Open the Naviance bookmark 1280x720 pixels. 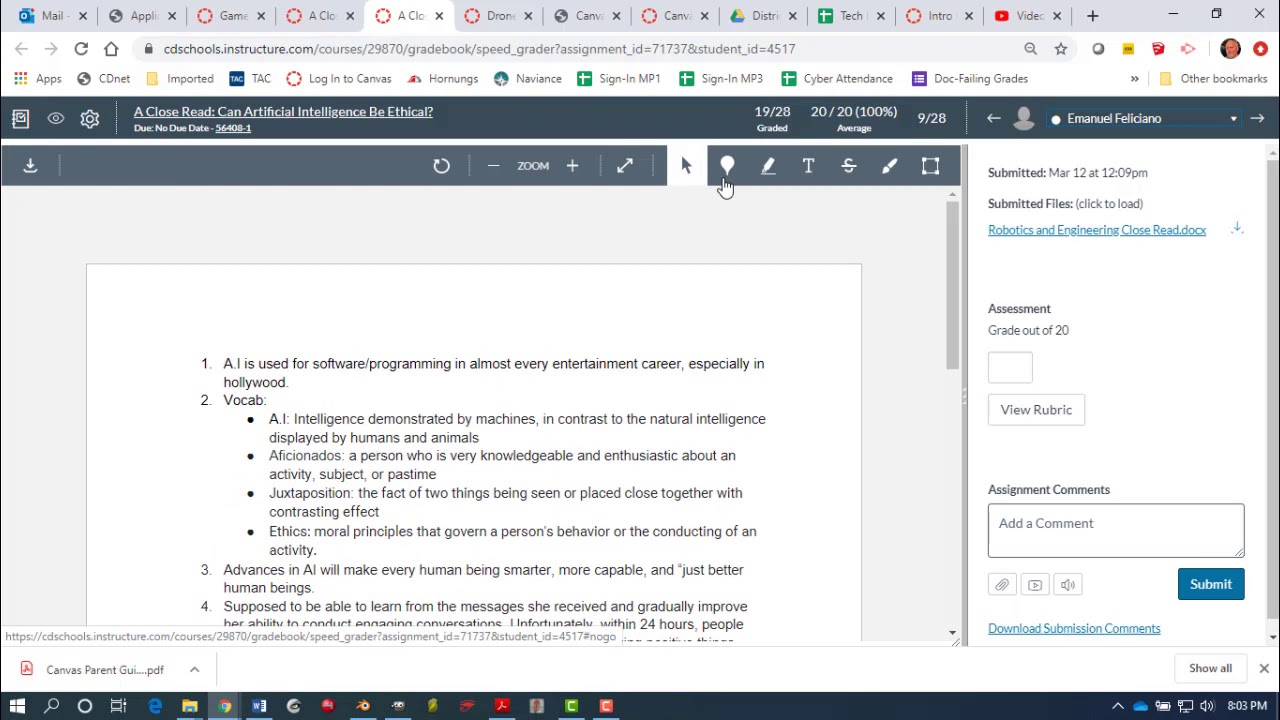click(x=528, y=79)
